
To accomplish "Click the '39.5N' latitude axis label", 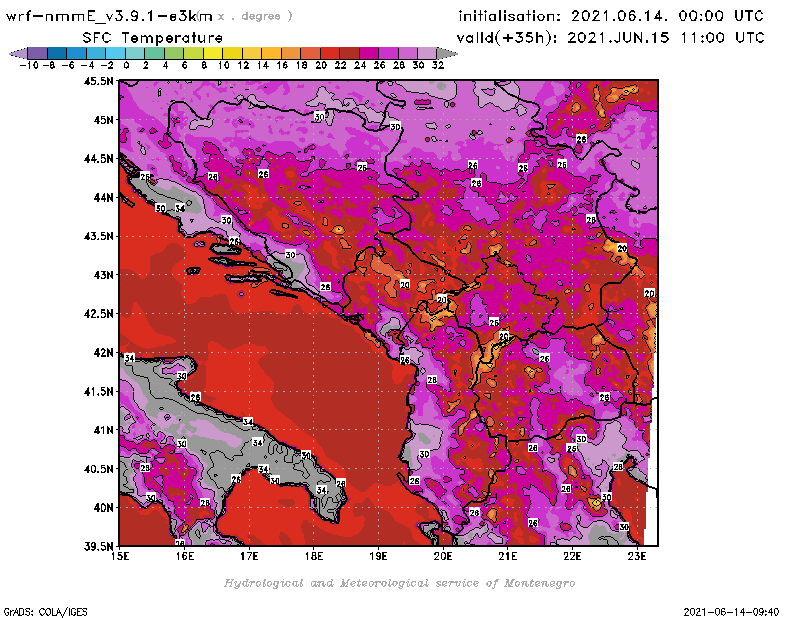I will (x=98, y=546).
